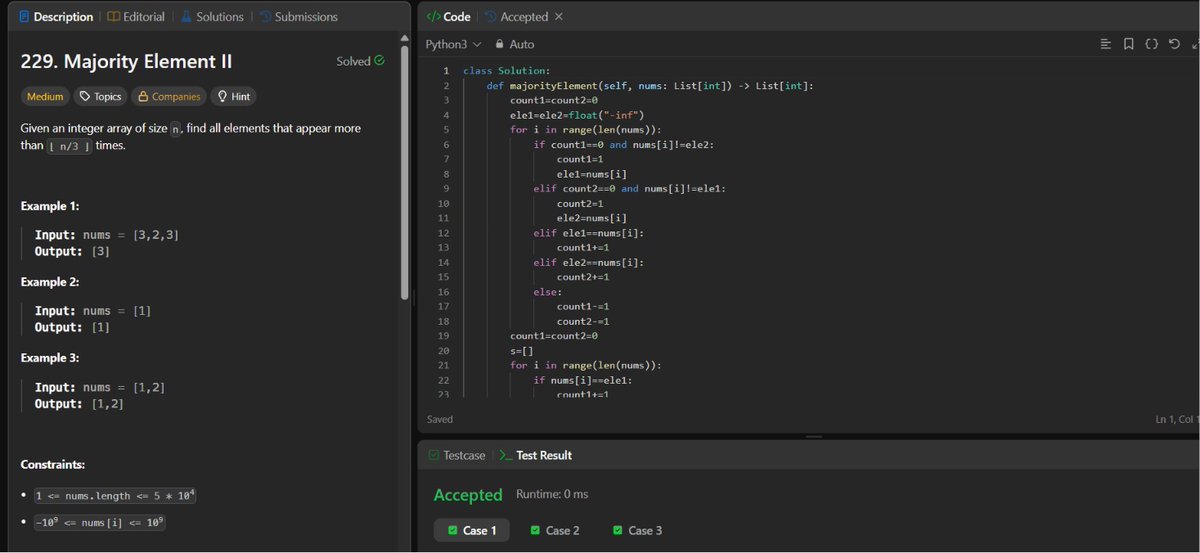Click the 'Saved' status text
This screenshot has width=1200, height=553.
(x=440, y=419)
